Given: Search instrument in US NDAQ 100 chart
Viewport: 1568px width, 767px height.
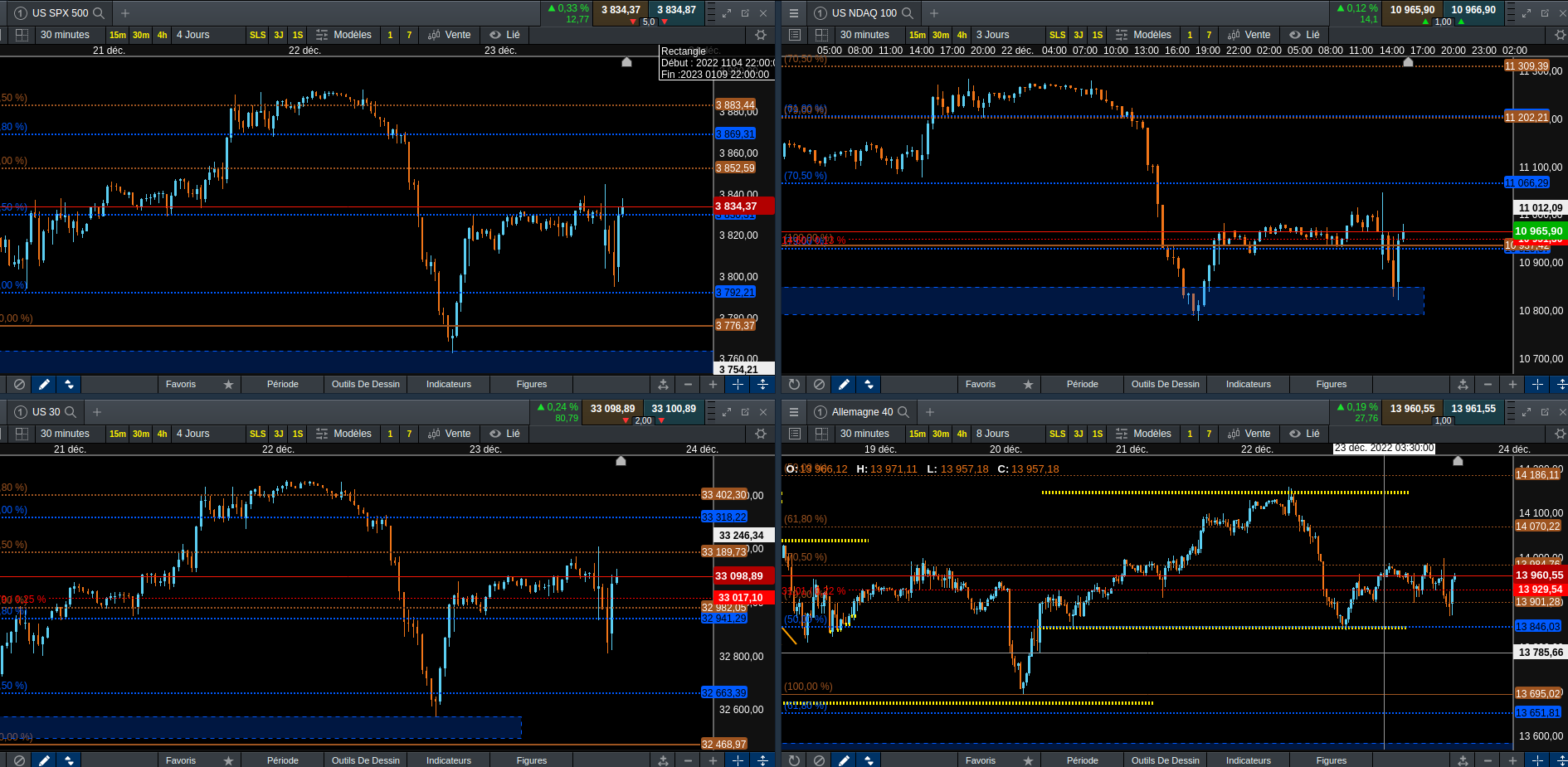Looking at the screenshot, I should tap(908, 13).
